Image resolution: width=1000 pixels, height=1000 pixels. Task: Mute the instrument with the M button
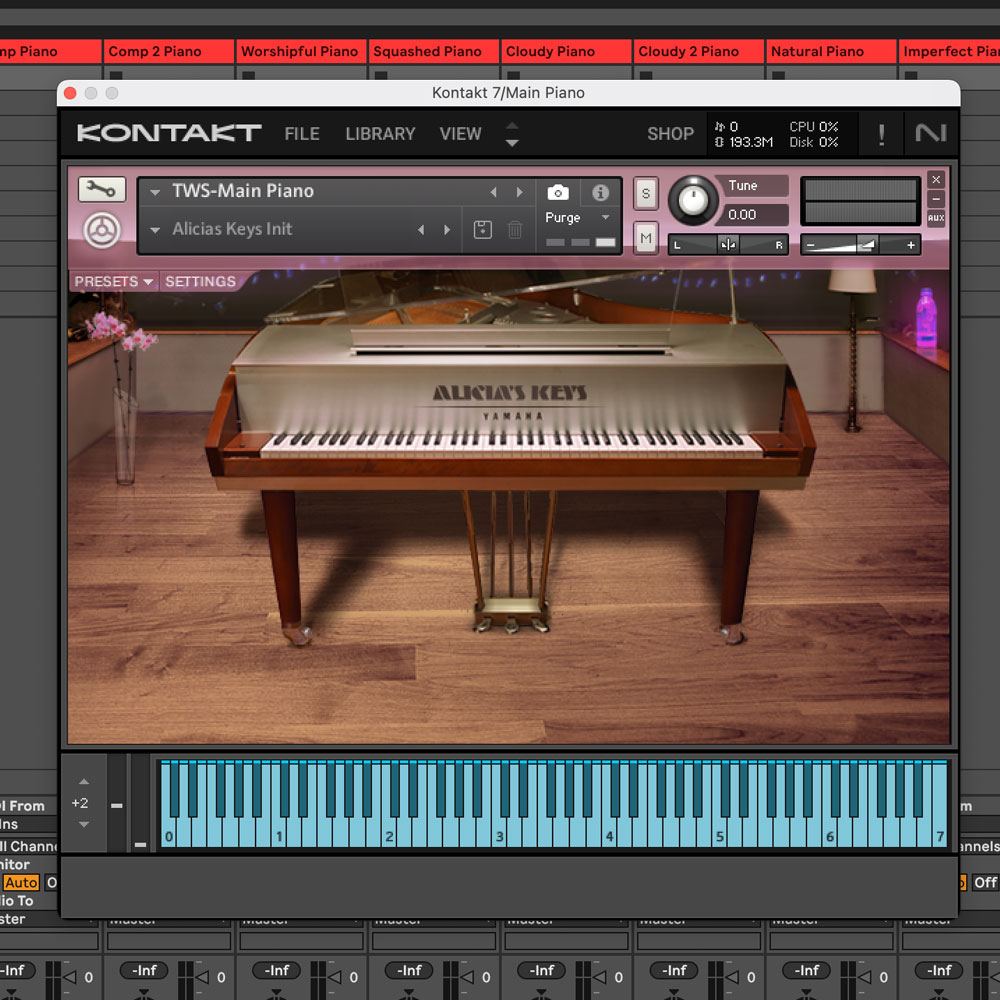pos(646,238)
